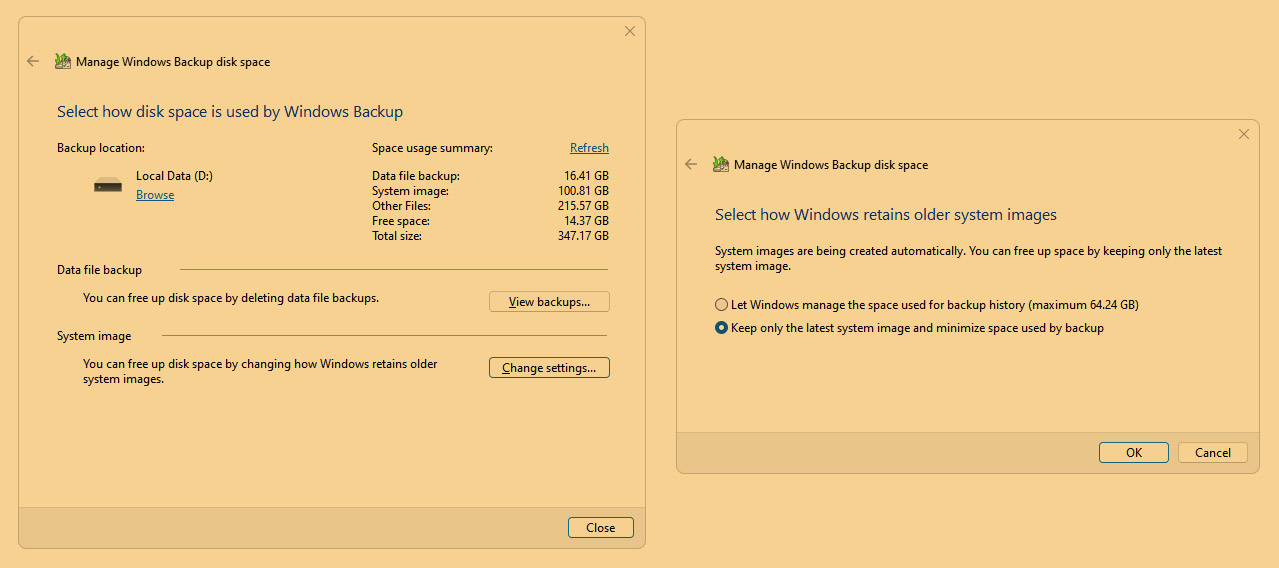Open Change settings for system image
This screenshot has width=1279, height=568.
[x=549, y=368]
